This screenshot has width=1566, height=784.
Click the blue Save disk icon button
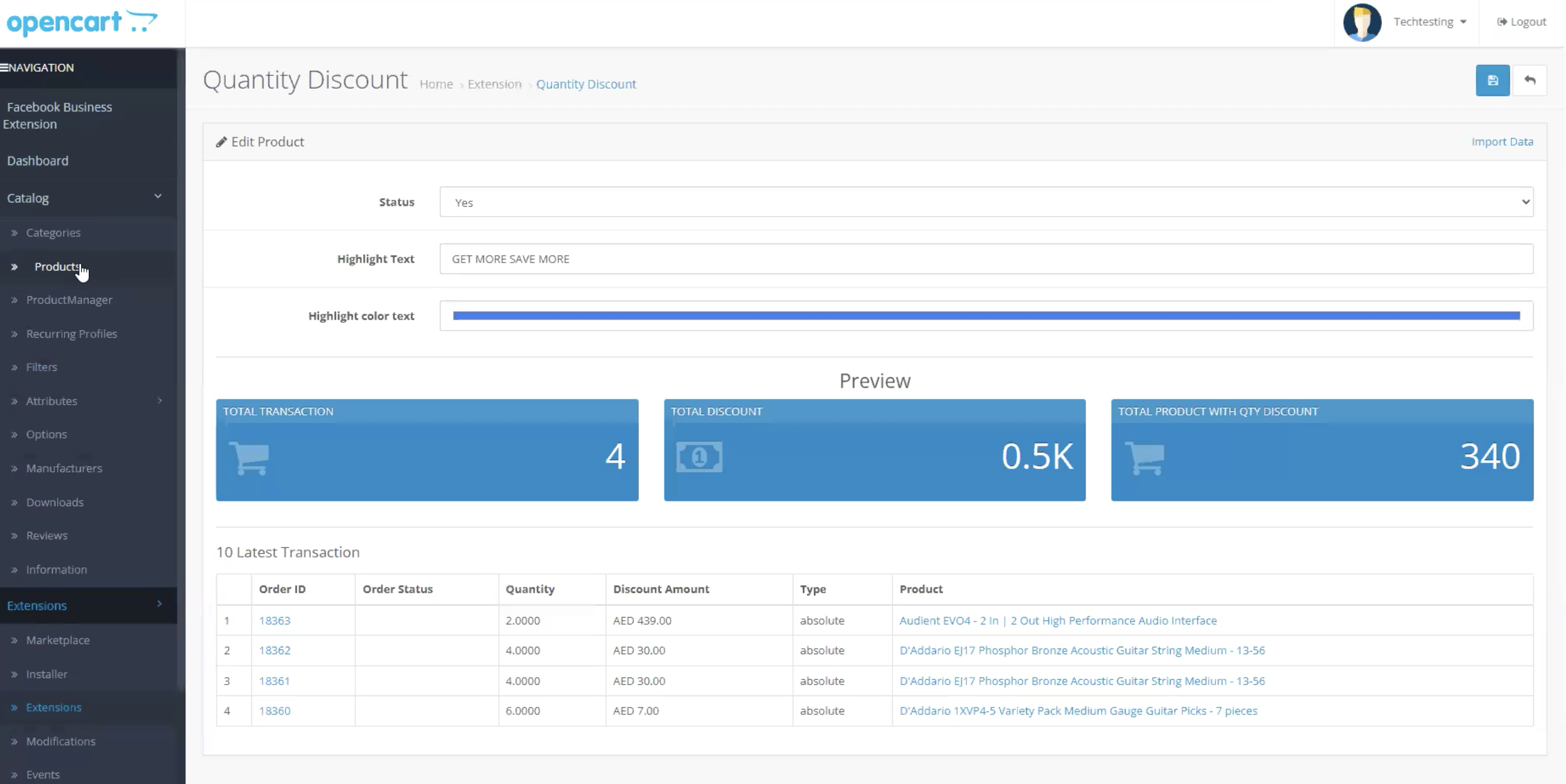(x=1492, y=80)
